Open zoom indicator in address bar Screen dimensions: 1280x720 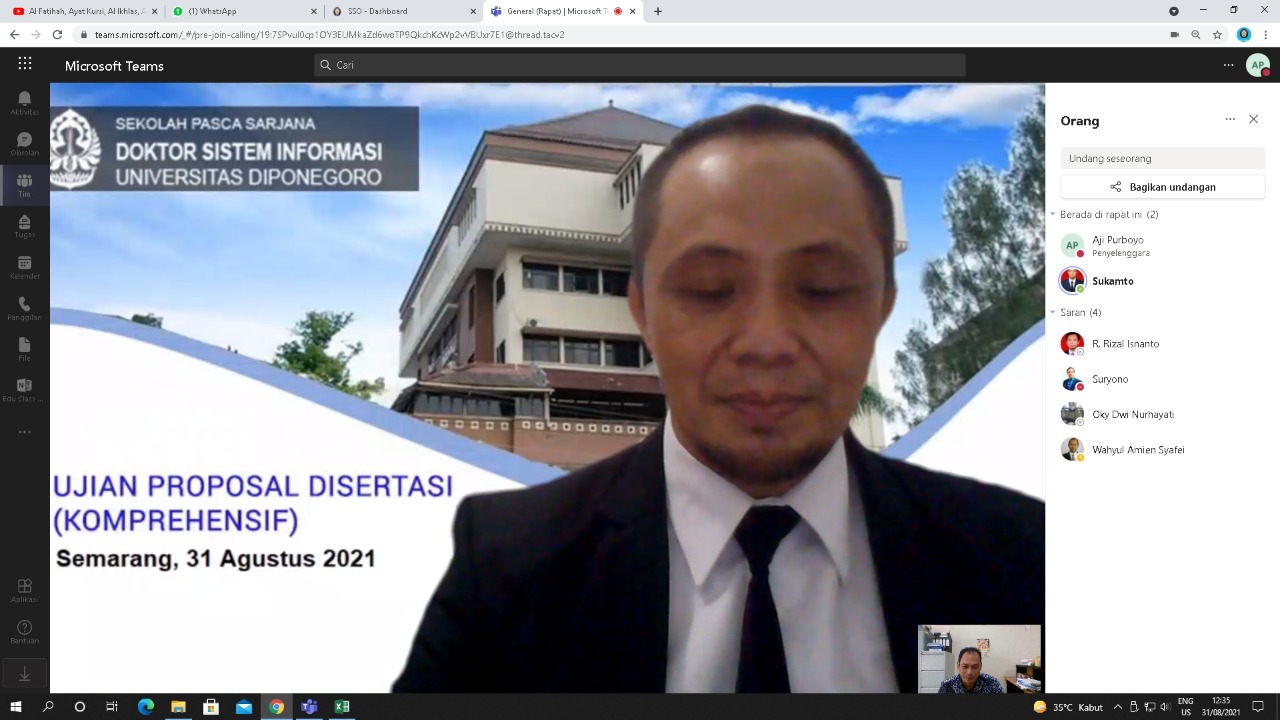1195,34
